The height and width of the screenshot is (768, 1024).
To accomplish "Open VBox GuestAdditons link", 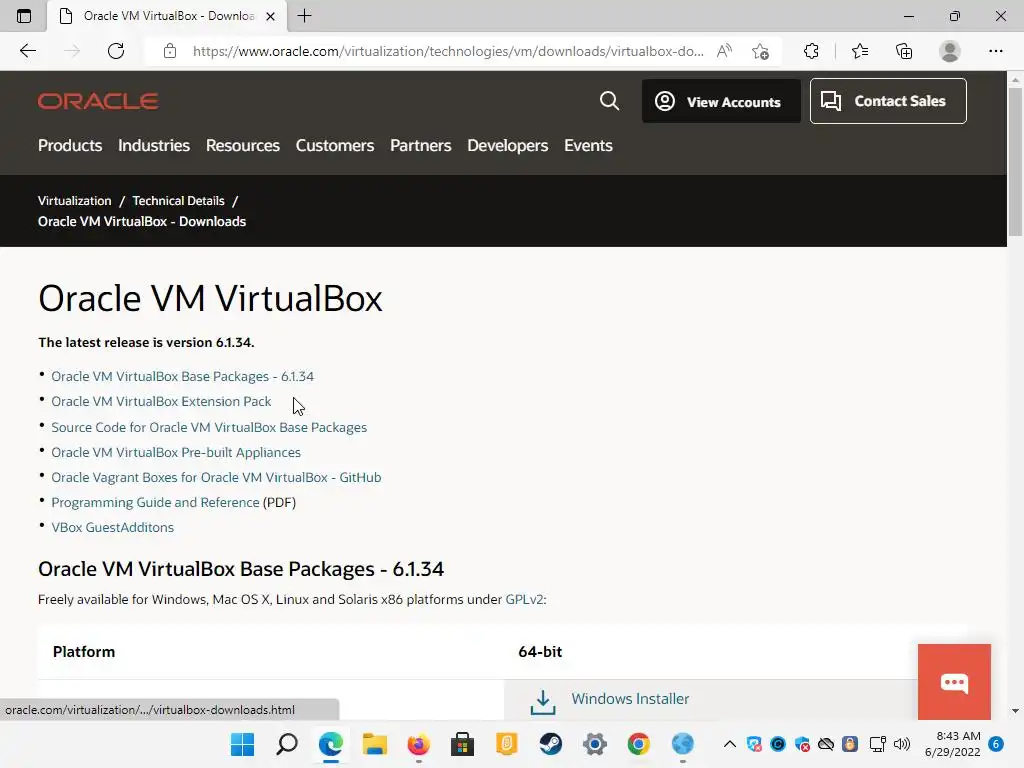I will coord(112,527).
